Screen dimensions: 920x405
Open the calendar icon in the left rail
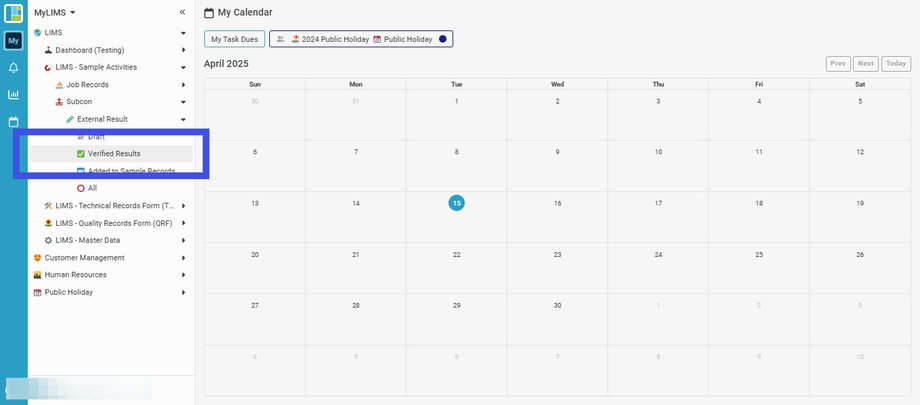pyautogui.click(x=13, y=122)
